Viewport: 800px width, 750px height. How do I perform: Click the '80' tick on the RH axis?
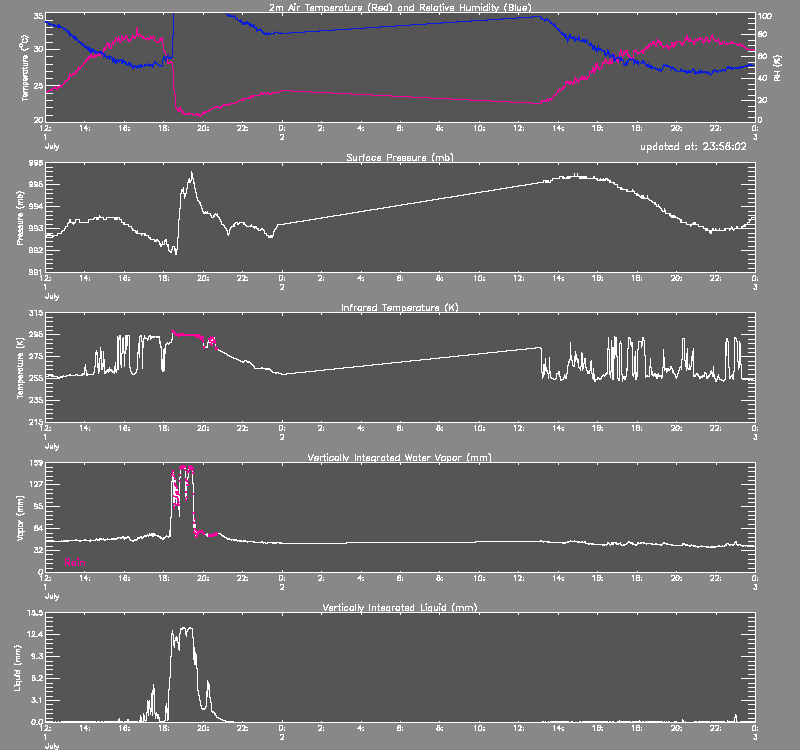(762, 35)
